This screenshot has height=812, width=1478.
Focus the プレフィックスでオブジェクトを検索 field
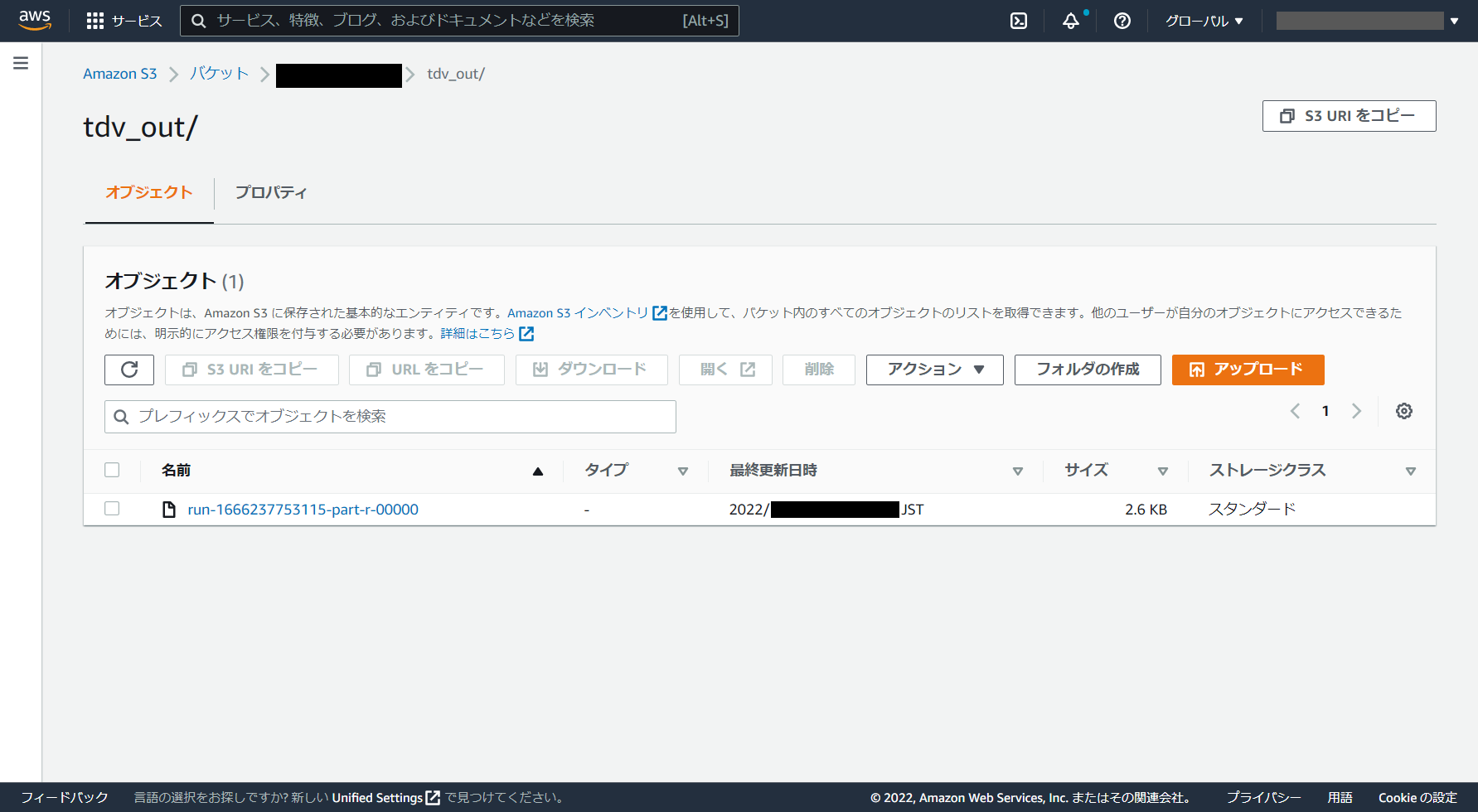(390, 417)
